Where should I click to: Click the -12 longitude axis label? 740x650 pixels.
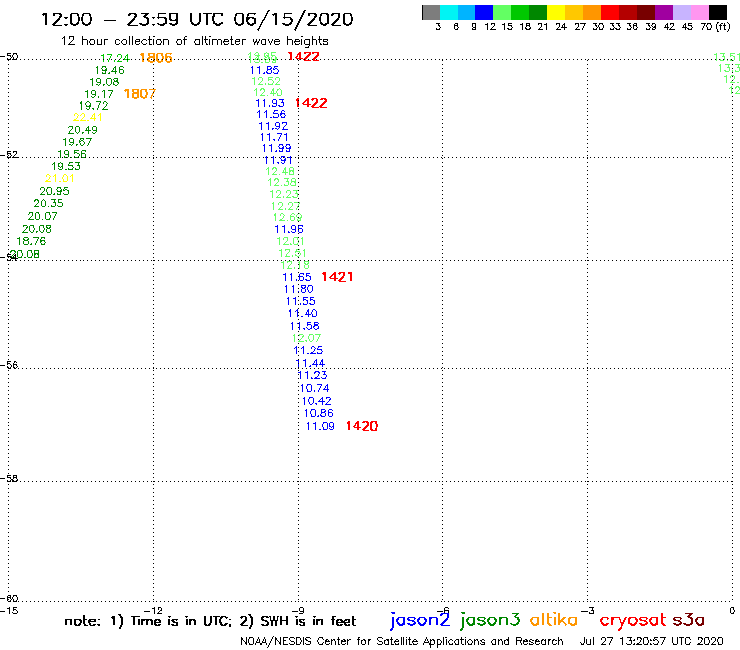click(153, 610)
